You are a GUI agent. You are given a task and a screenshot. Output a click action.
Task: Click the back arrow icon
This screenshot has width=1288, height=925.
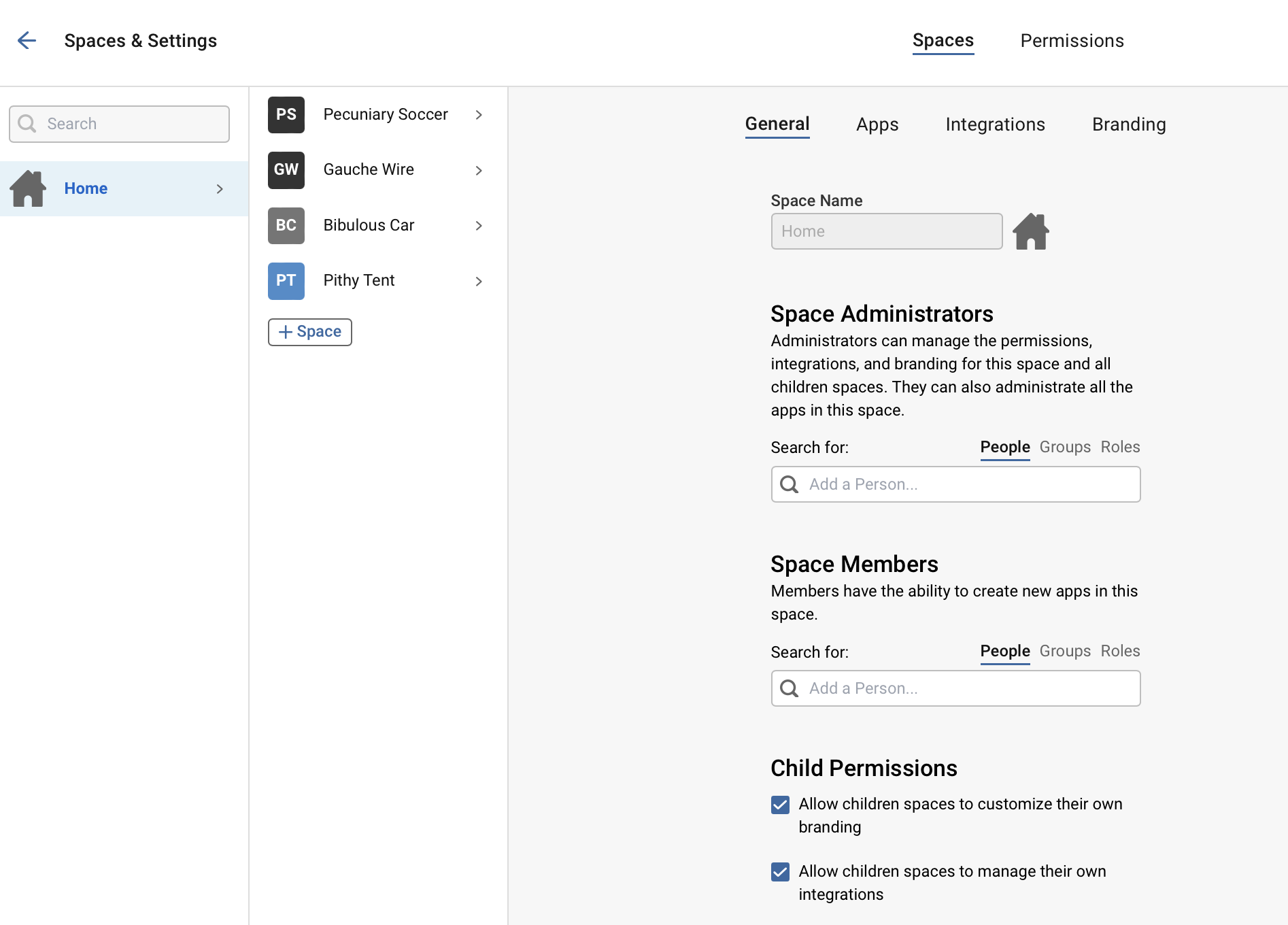27,41
